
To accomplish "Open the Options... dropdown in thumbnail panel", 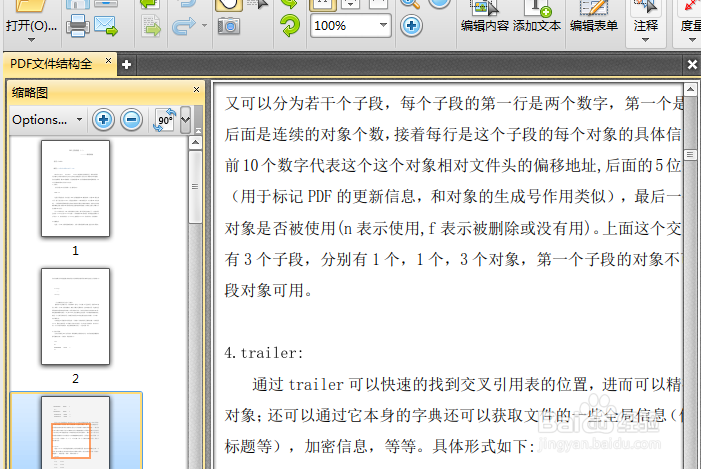I will coord(47,120).
